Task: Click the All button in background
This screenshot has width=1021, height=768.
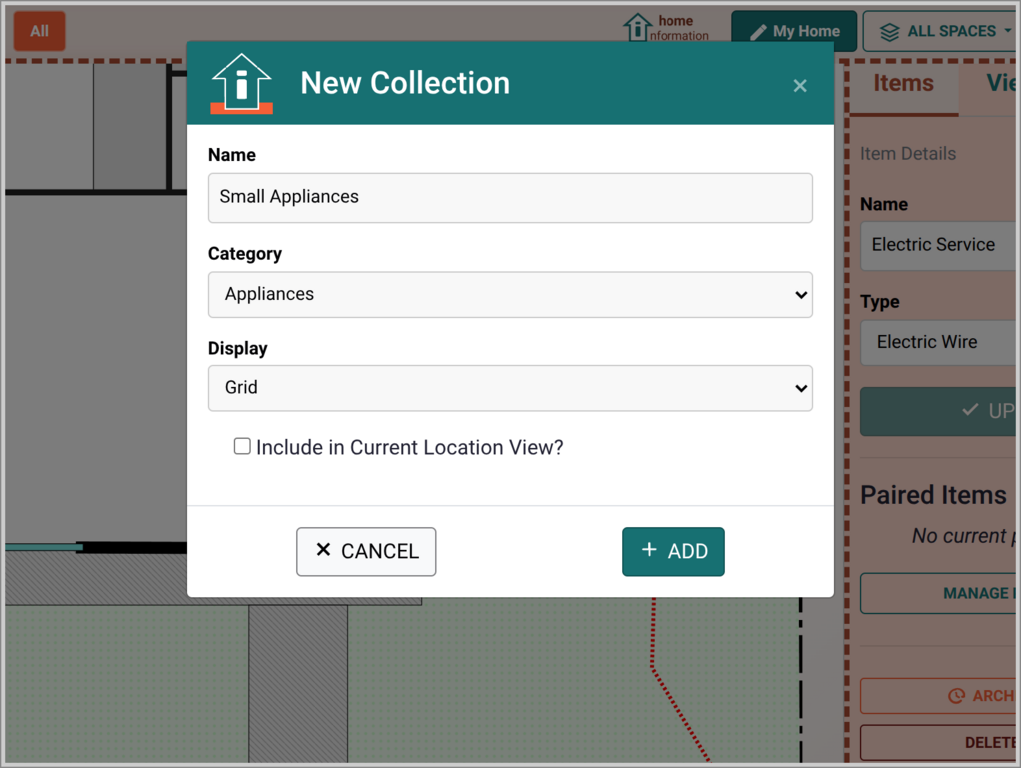Action: click(40, 31)
